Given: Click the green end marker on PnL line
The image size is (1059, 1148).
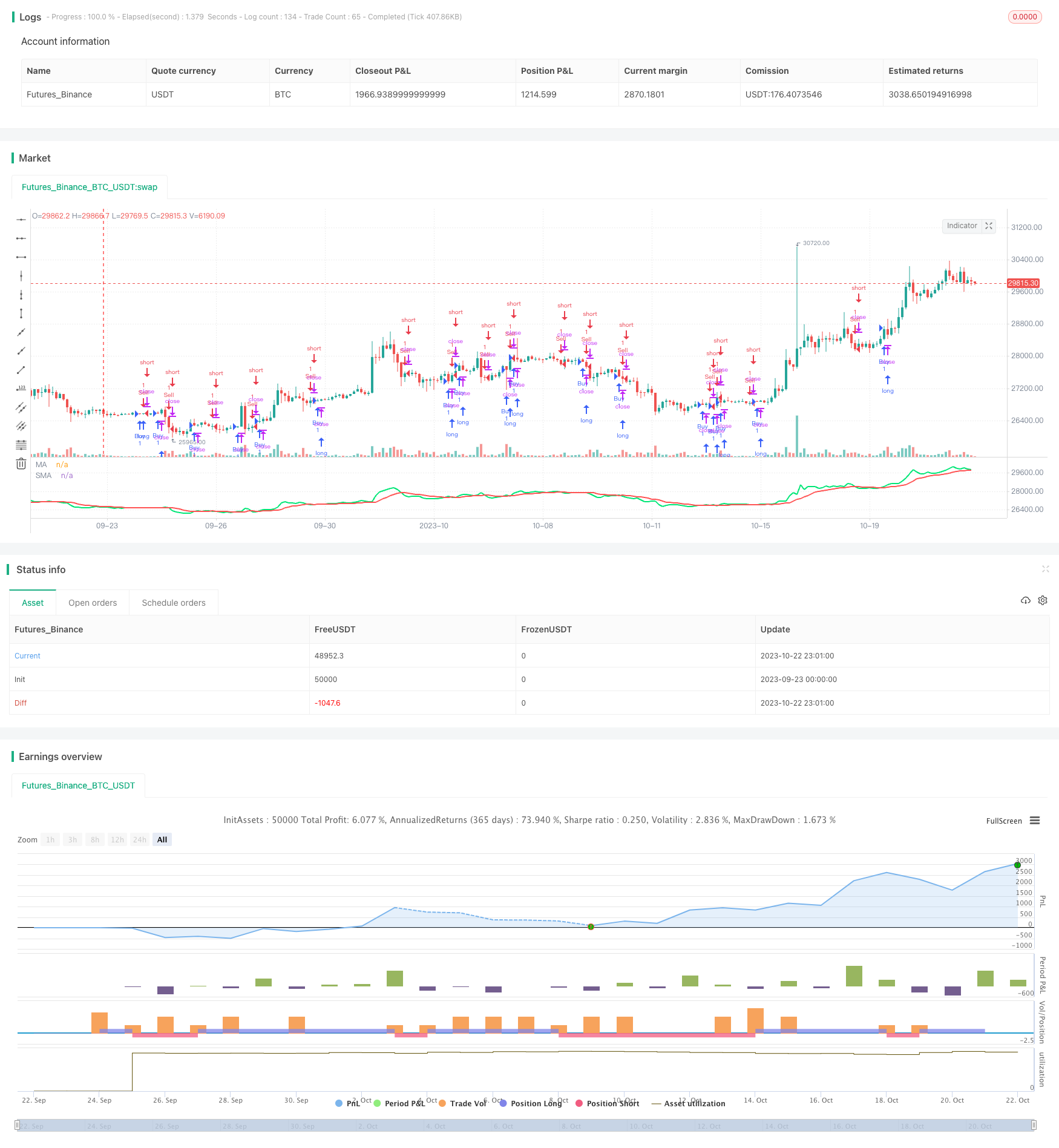Looking at the screenshot, I should pos(1017,865).
